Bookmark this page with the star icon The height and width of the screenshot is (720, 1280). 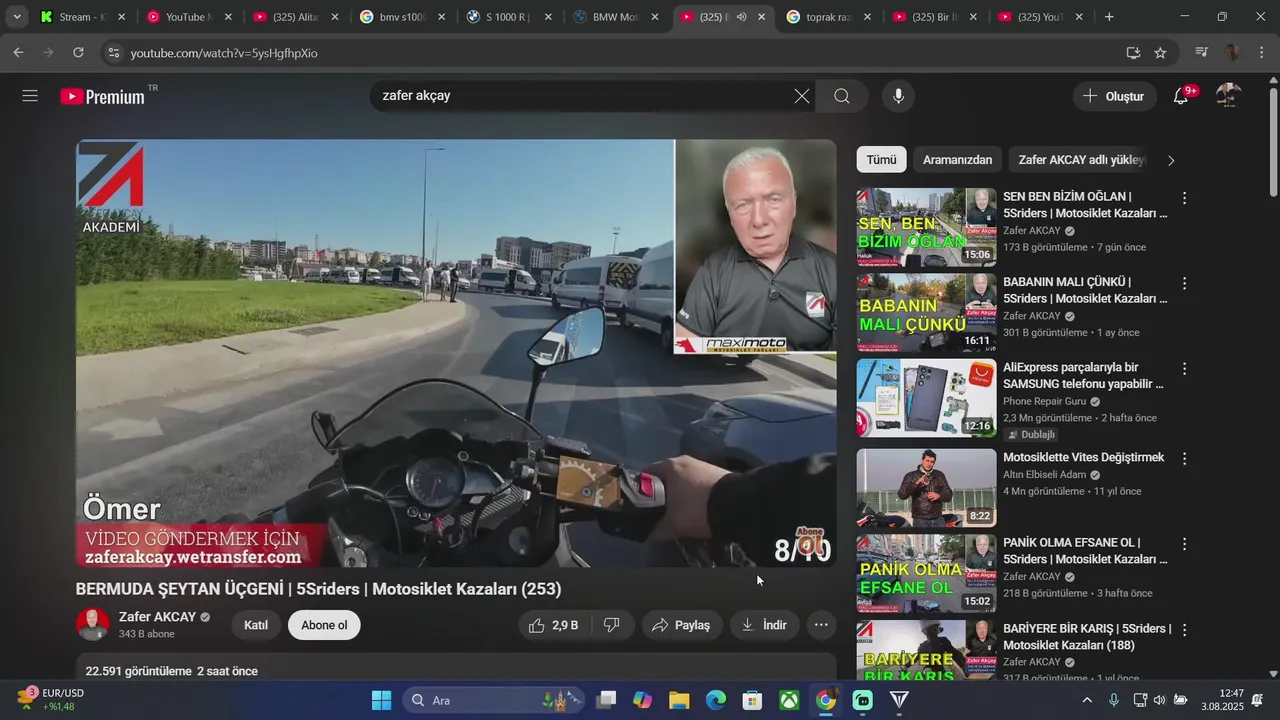coord(1160,53)
